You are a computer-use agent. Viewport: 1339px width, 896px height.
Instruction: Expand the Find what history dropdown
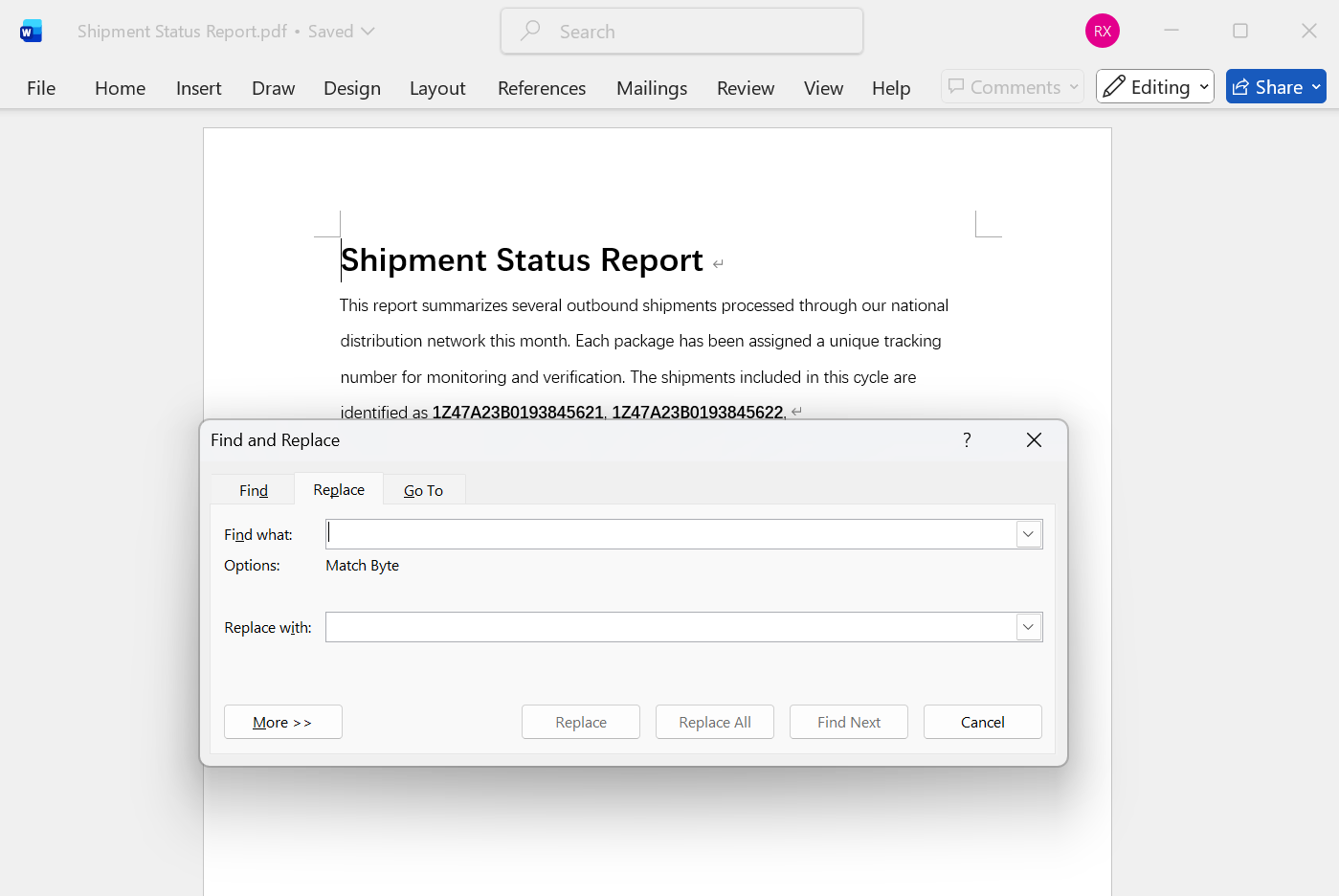pyautogui.click(x=1028, y=534)
